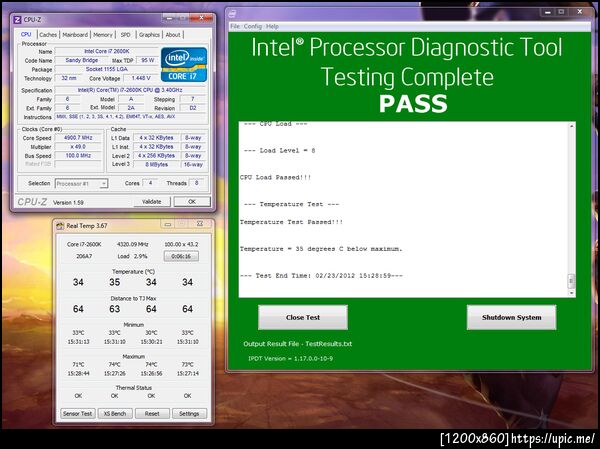Viewport: 600px width, 449px height.
Task: Click OK in CPU-Z
Action: click(192, 202)
